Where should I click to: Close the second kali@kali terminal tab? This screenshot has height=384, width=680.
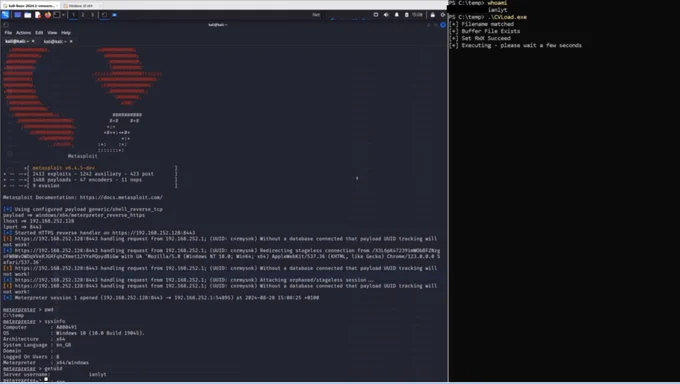coord(71,41)
